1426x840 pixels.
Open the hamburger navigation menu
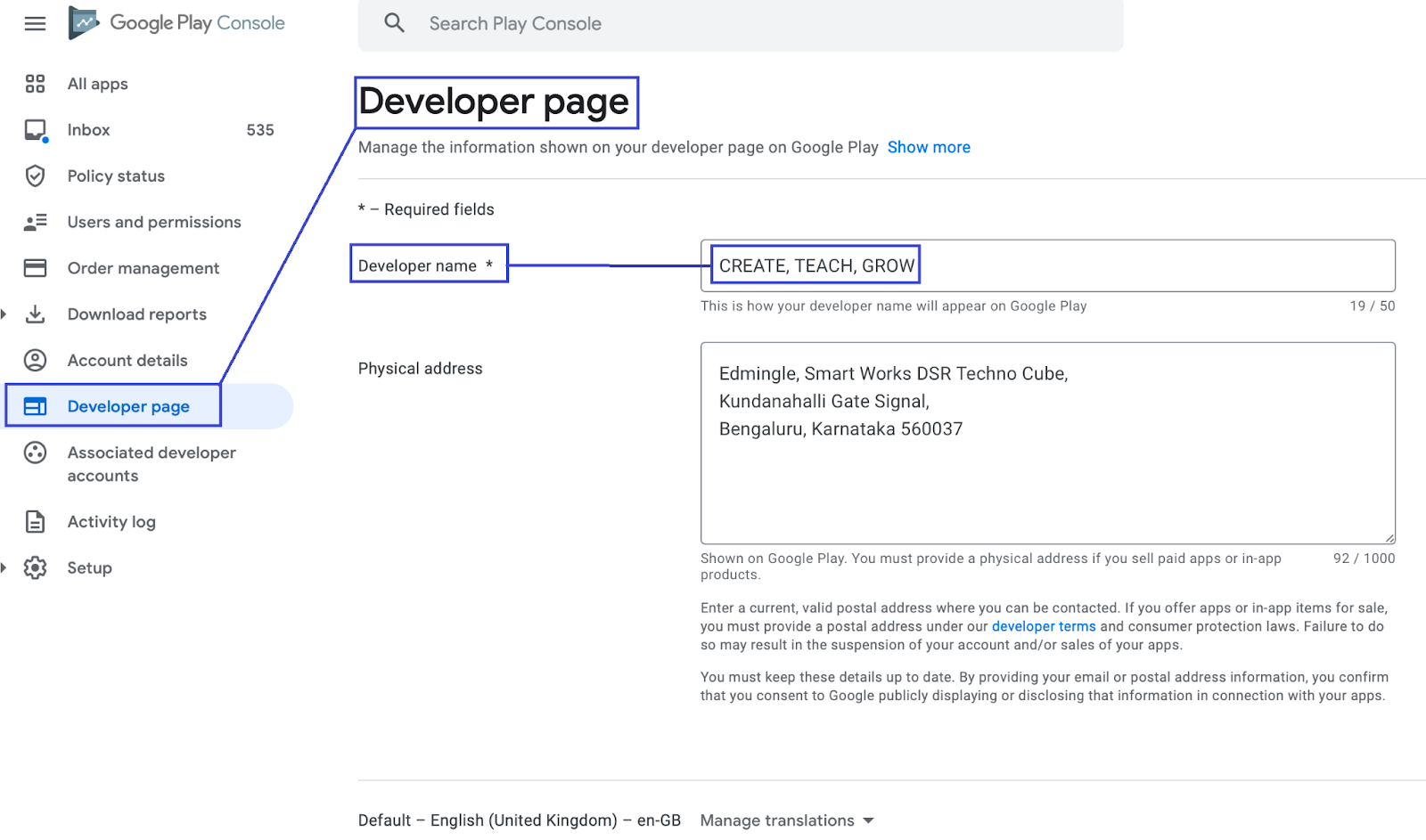click(35, 23)
